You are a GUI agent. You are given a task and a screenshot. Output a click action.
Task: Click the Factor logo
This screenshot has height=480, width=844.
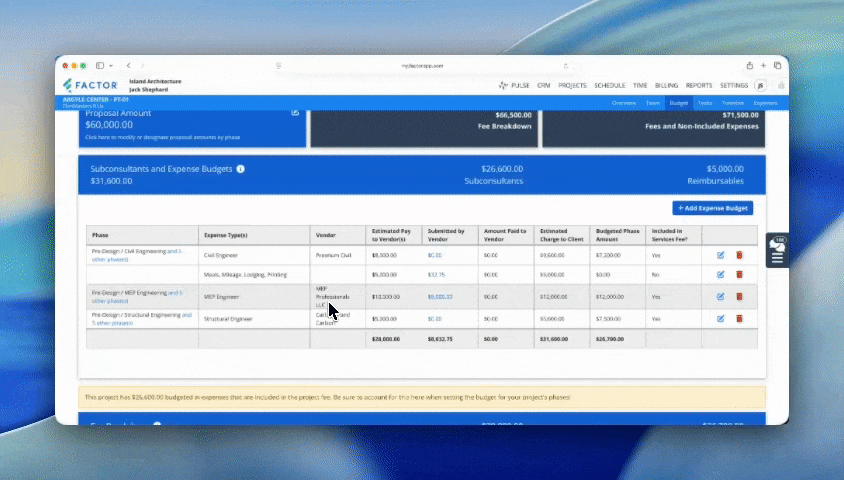90,85
